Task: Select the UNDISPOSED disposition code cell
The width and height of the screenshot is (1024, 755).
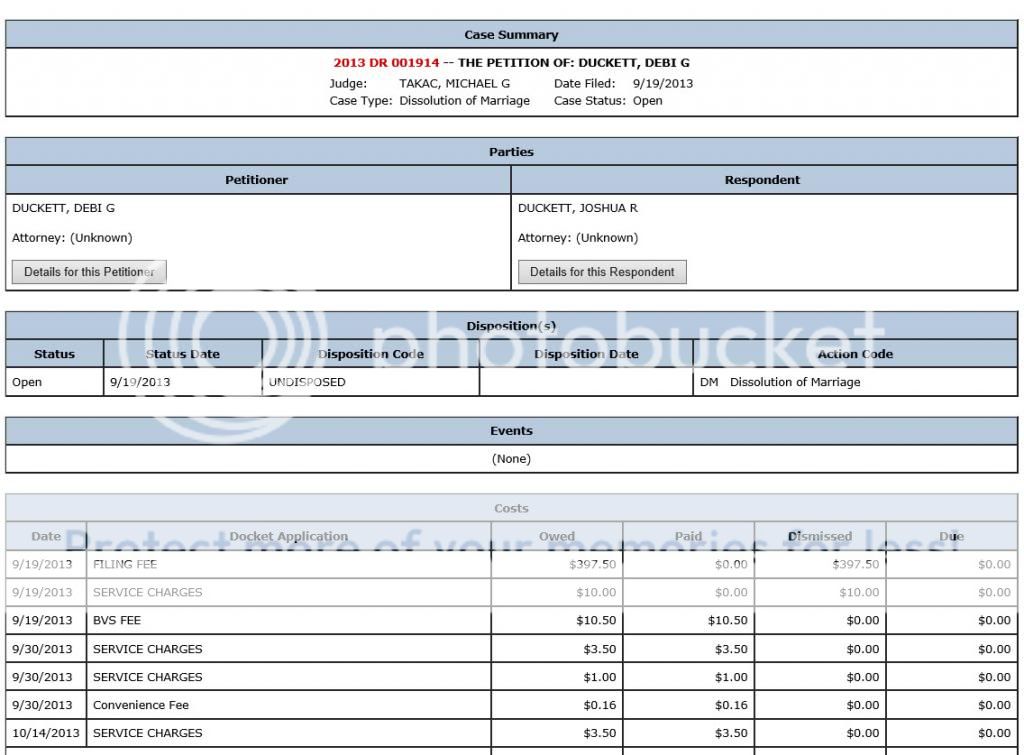Action: coord(307,382)
